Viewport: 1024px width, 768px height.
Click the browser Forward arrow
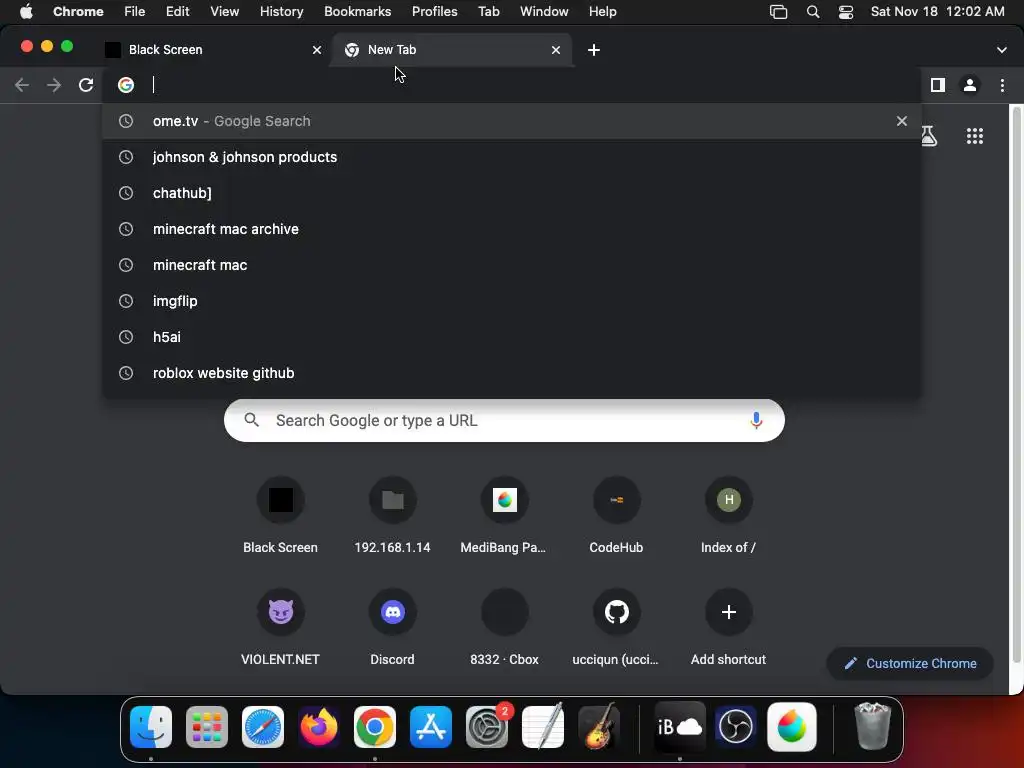[x=54, y=85]
